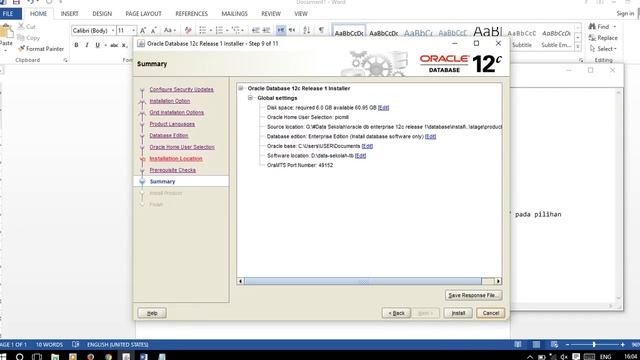The height and width of the screenshot is (360, 640).
Task: Open Help in the Oracle installer
Action: (x=152, y=313)
